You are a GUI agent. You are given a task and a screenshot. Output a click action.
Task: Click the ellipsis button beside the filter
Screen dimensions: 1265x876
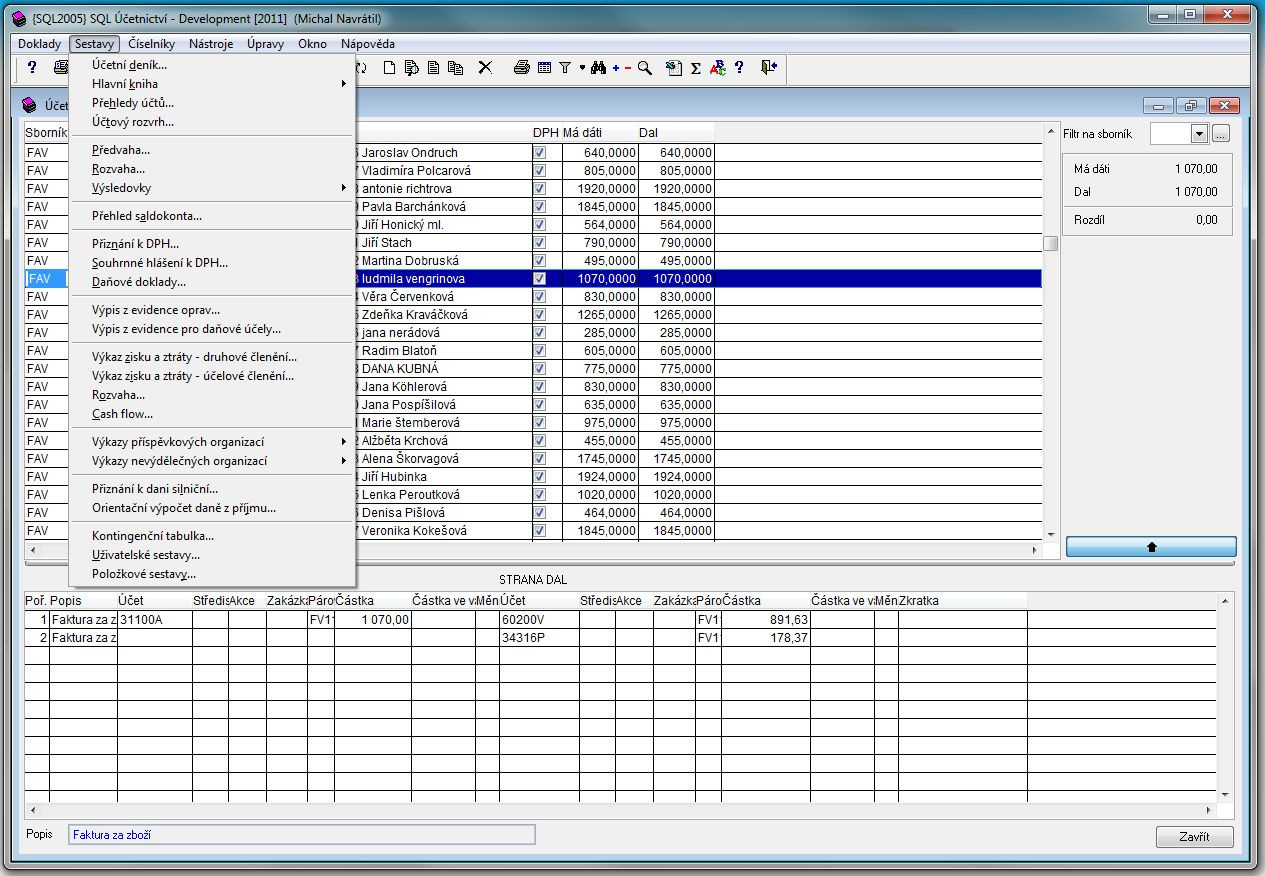(1221, 134)
